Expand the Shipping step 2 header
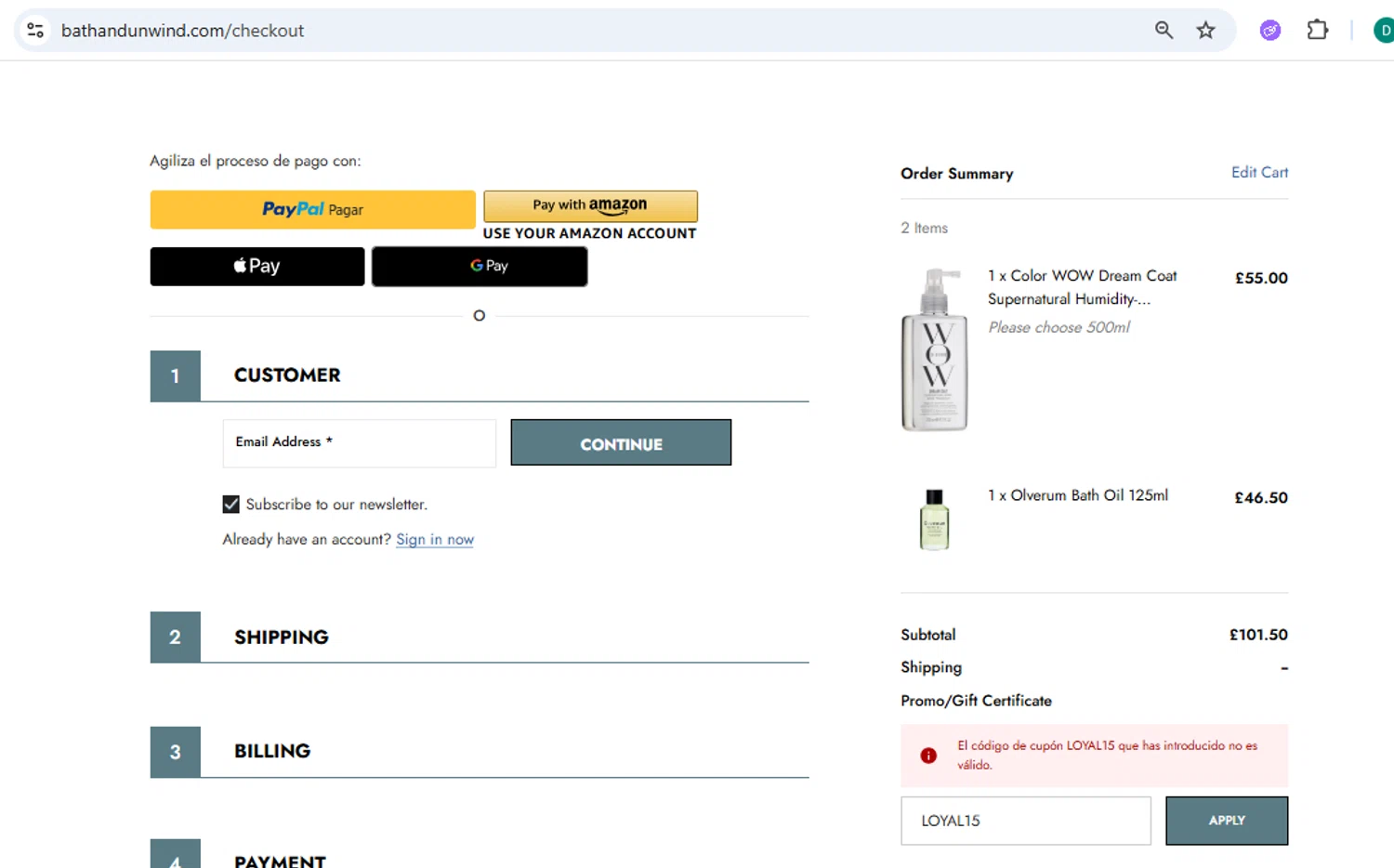 [x=480, y=637]
